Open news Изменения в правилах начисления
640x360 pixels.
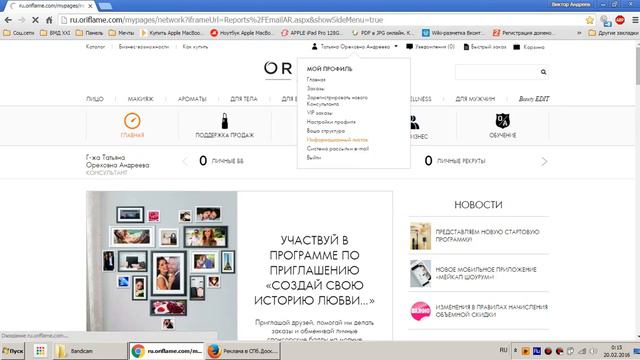pos(491,311)
